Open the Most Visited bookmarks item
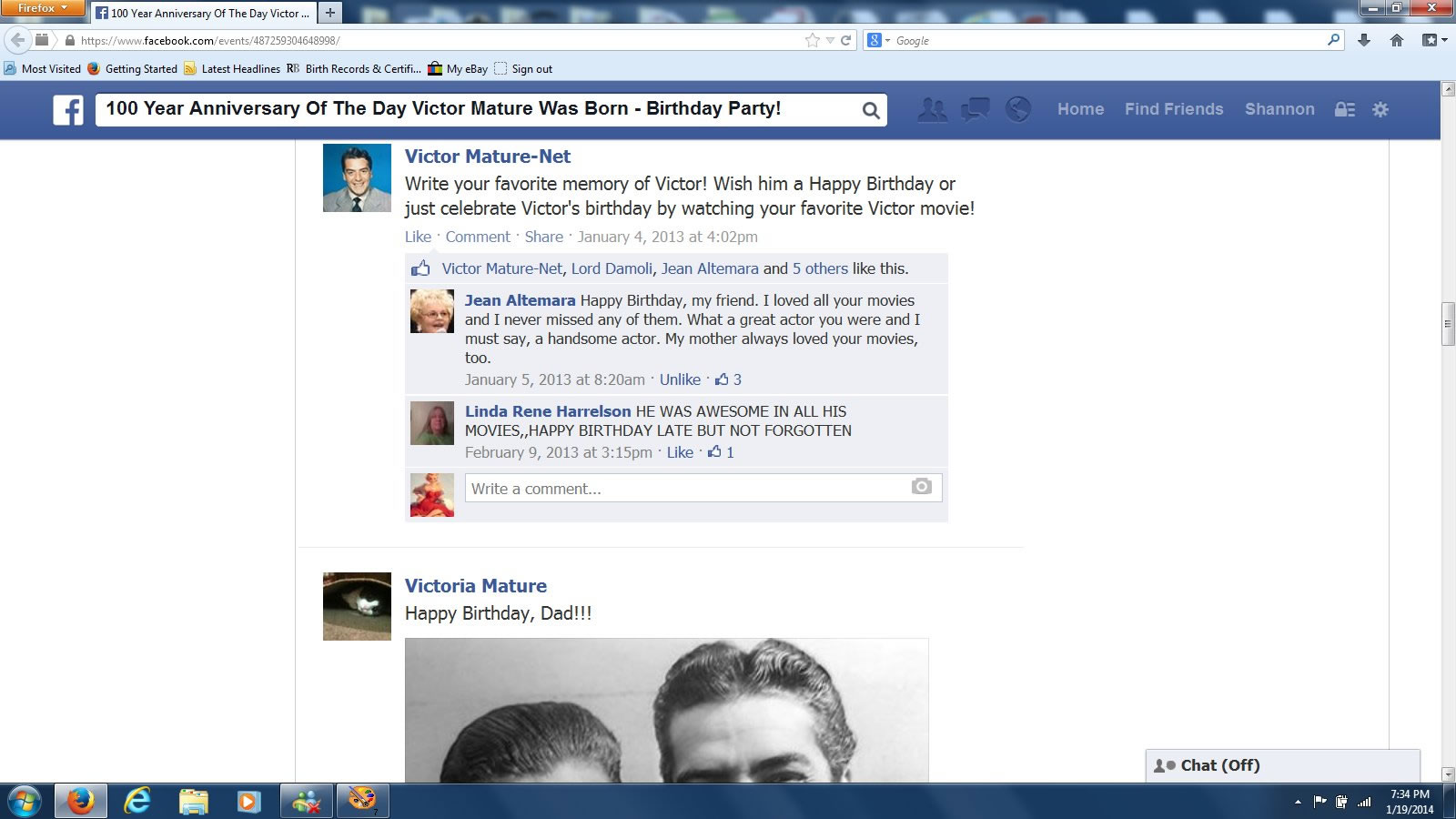 tap(42, 68)
